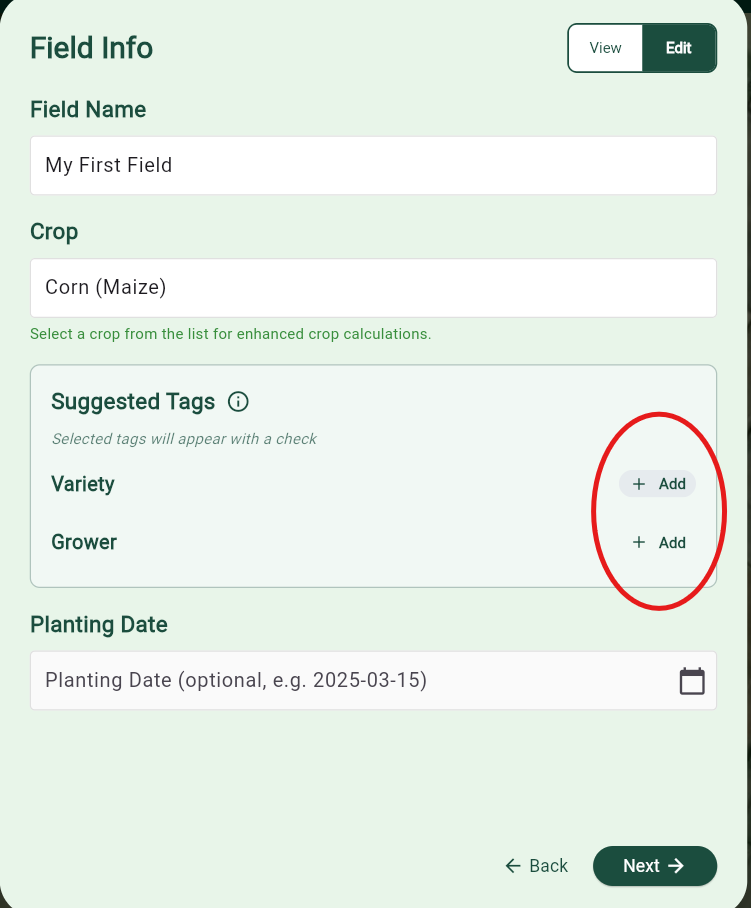Add the Variety suggested tag
Viewport: 751px width, 908px height.
pyautogui.click(x=657, y=484)
